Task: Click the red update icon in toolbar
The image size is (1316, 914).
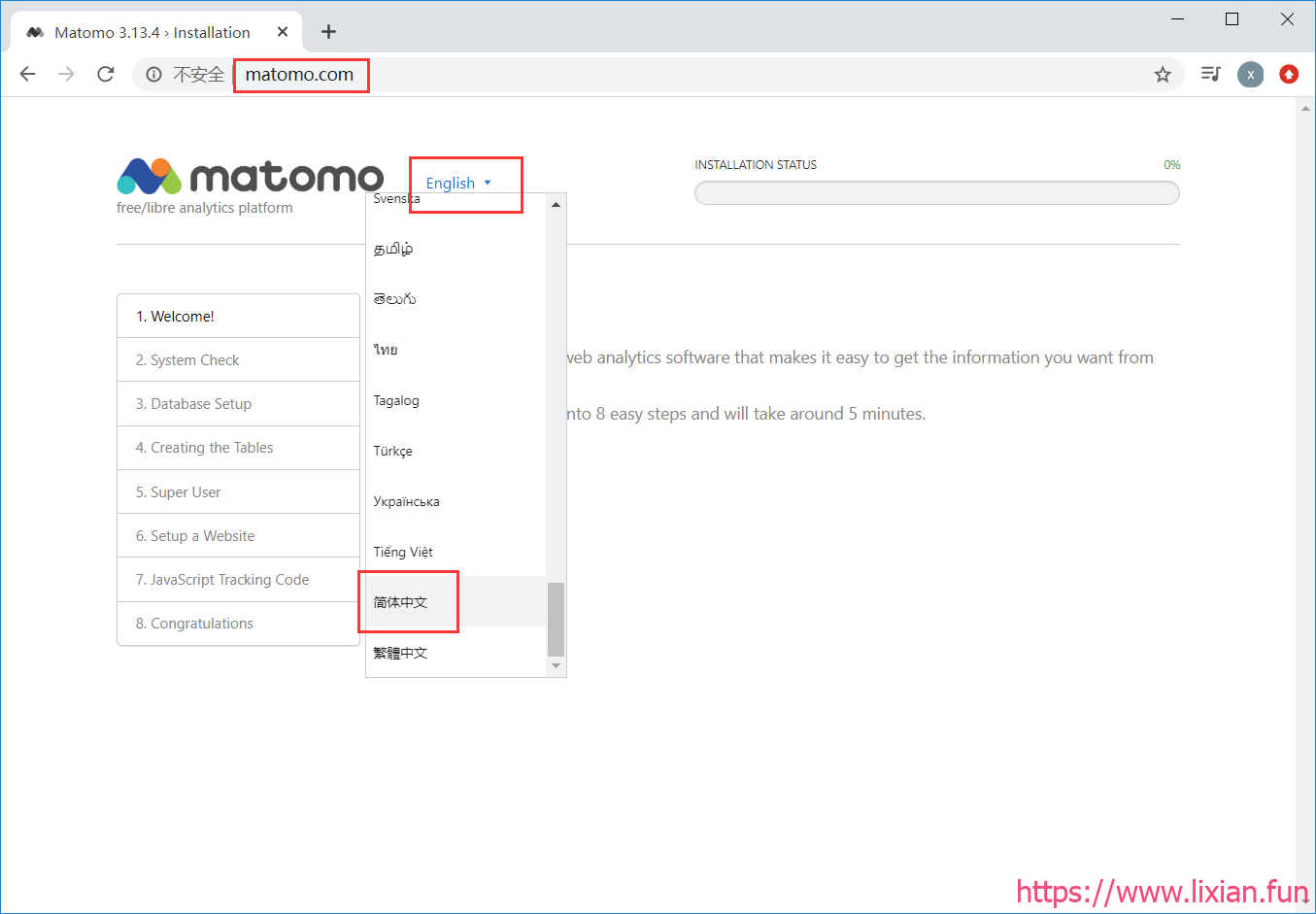Action: [x=1289, y=74]
